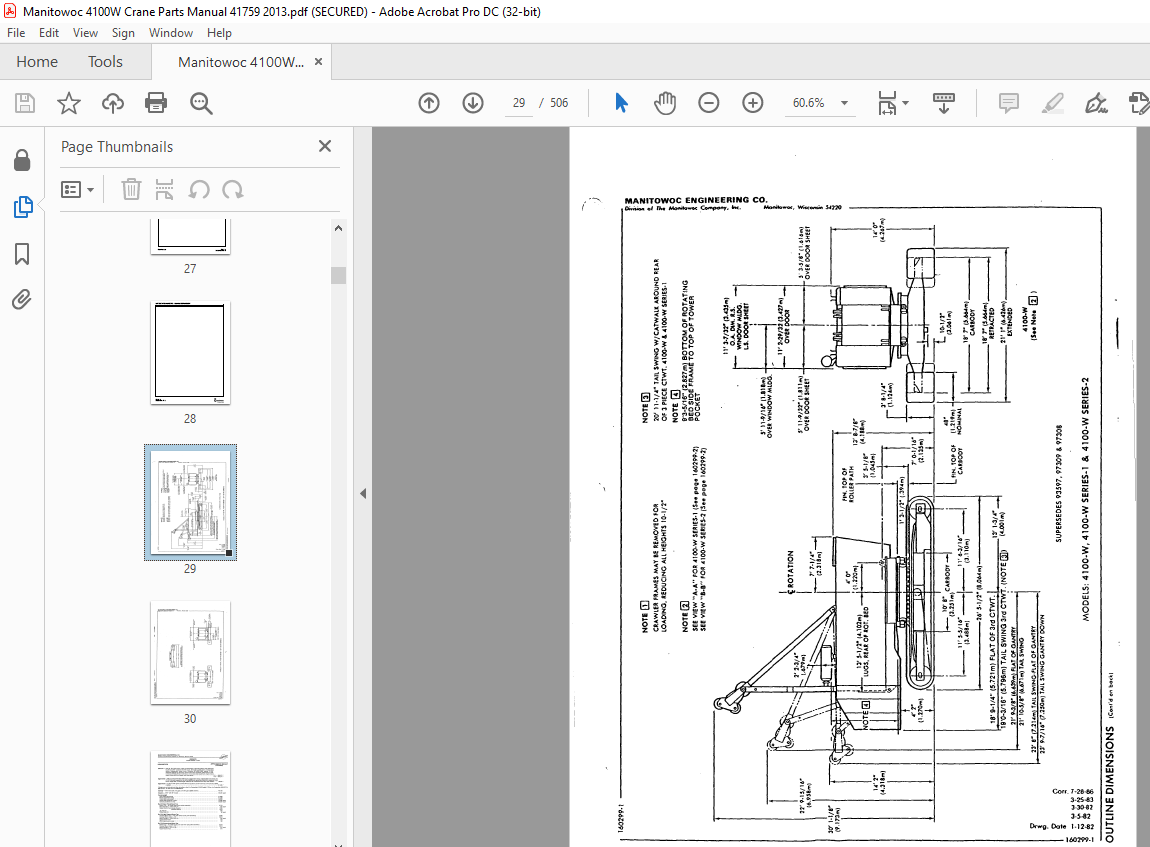Select the Manitowoc 4100W document tab
The width and height of the screenshot is (1150, 847).
click(x=241, y=62)
